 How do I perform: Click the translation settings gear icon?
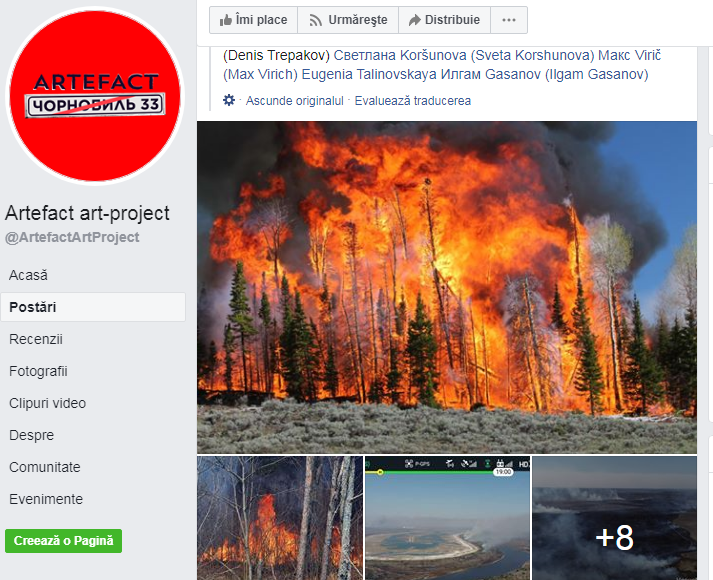[x=229, y=100]
